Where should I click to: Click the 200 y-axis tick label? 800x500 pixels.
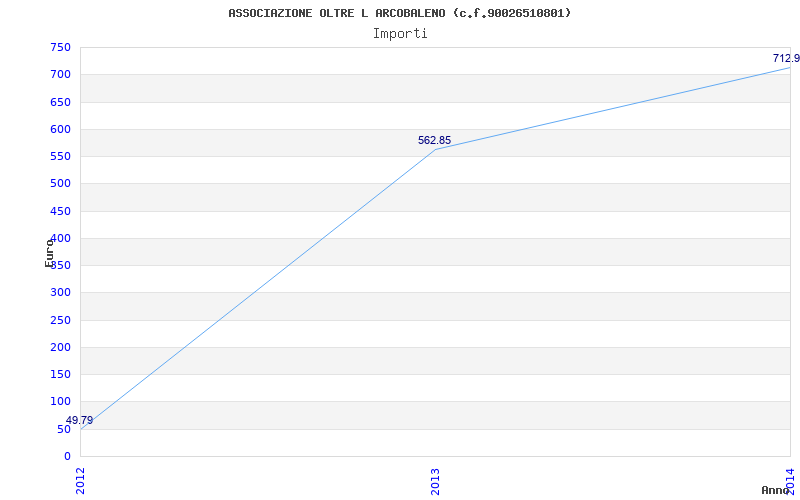pyautogui.click(x=60, y=347)
